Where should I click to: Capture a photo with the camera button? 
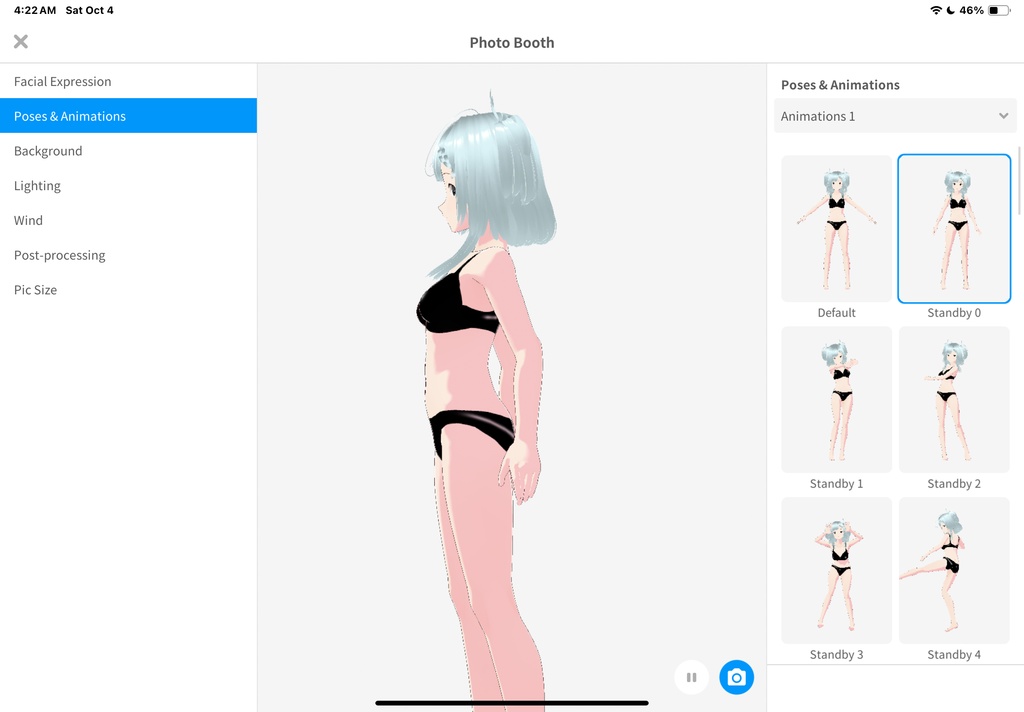point(737,677)
